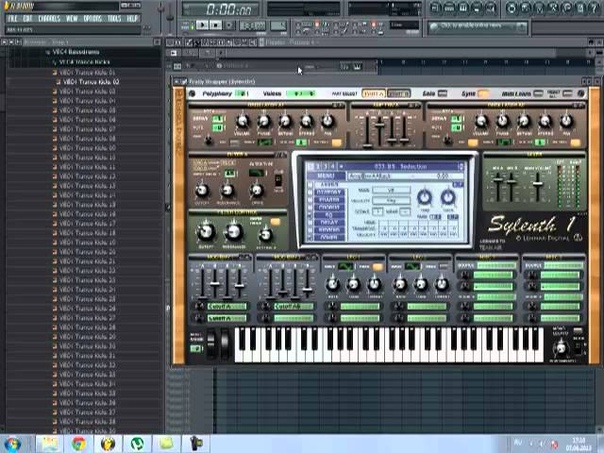Open the Piano Roll shortcut icon
This screenshot has height=453, width=604.
coord(463,8)
